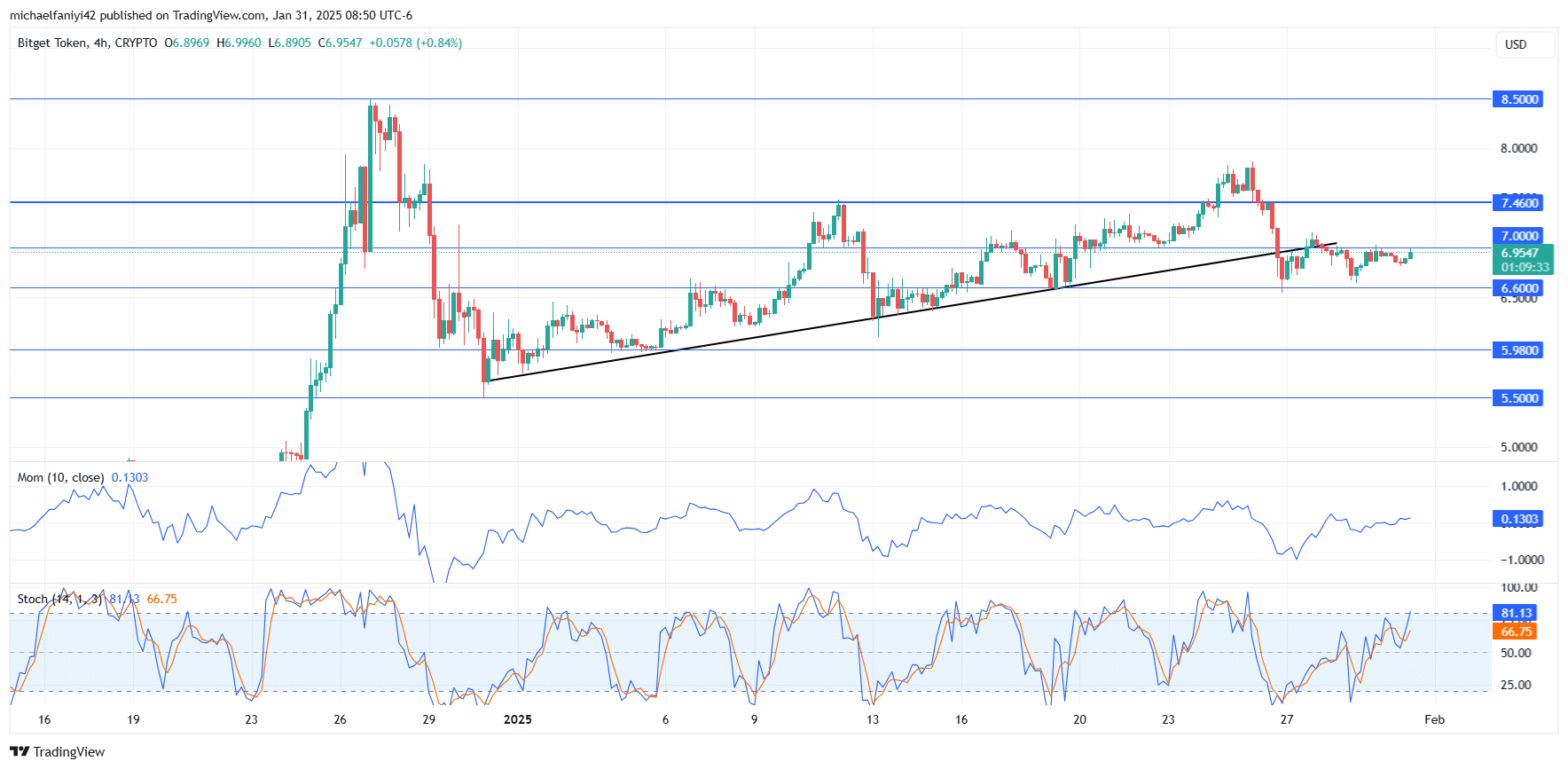Click the 8.0000 price axis tick
1568x769 pixels.
point(1518,148)
